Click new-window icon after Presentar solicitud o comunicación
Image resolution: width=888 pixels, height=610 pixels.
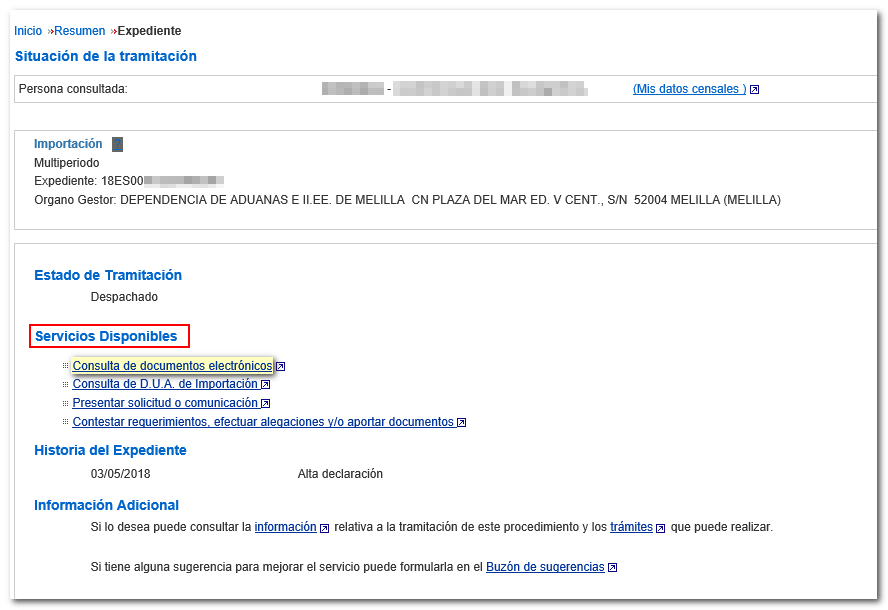click(x=266, y=404)
